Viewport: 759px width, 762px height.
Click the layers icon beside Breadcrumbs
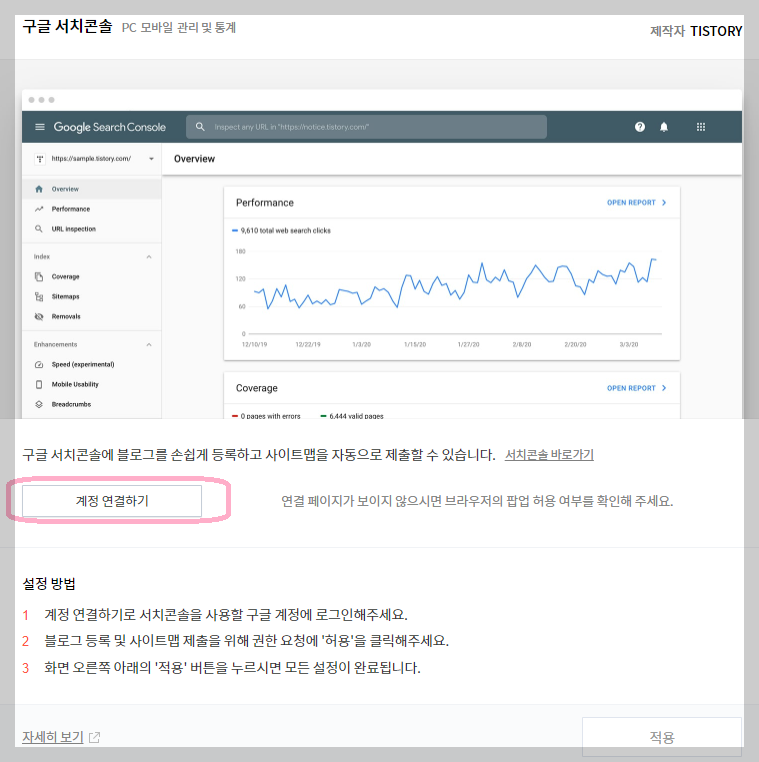(39, 404)
